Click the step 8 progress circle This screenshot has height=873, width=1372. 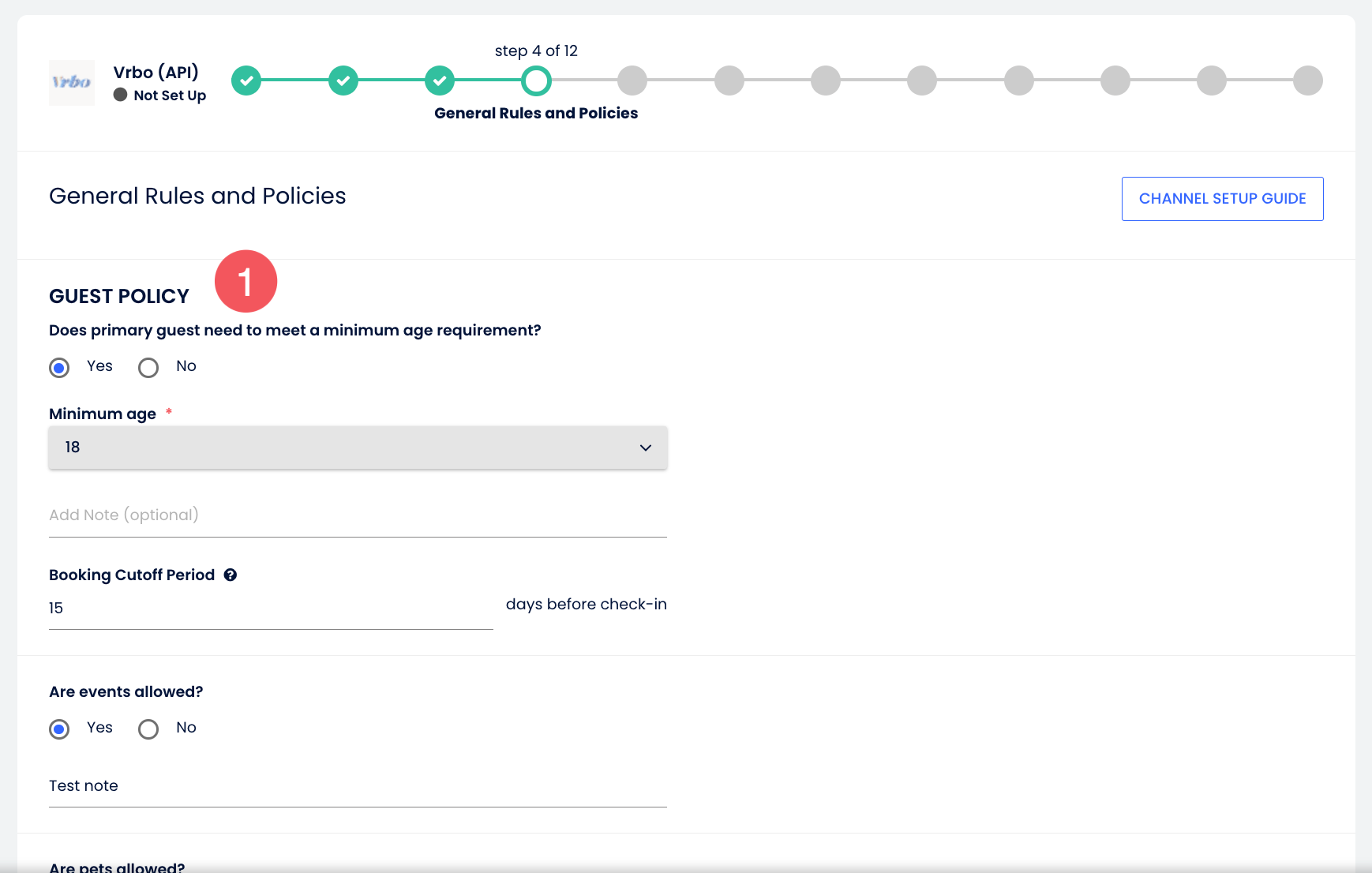coord(922,81)
